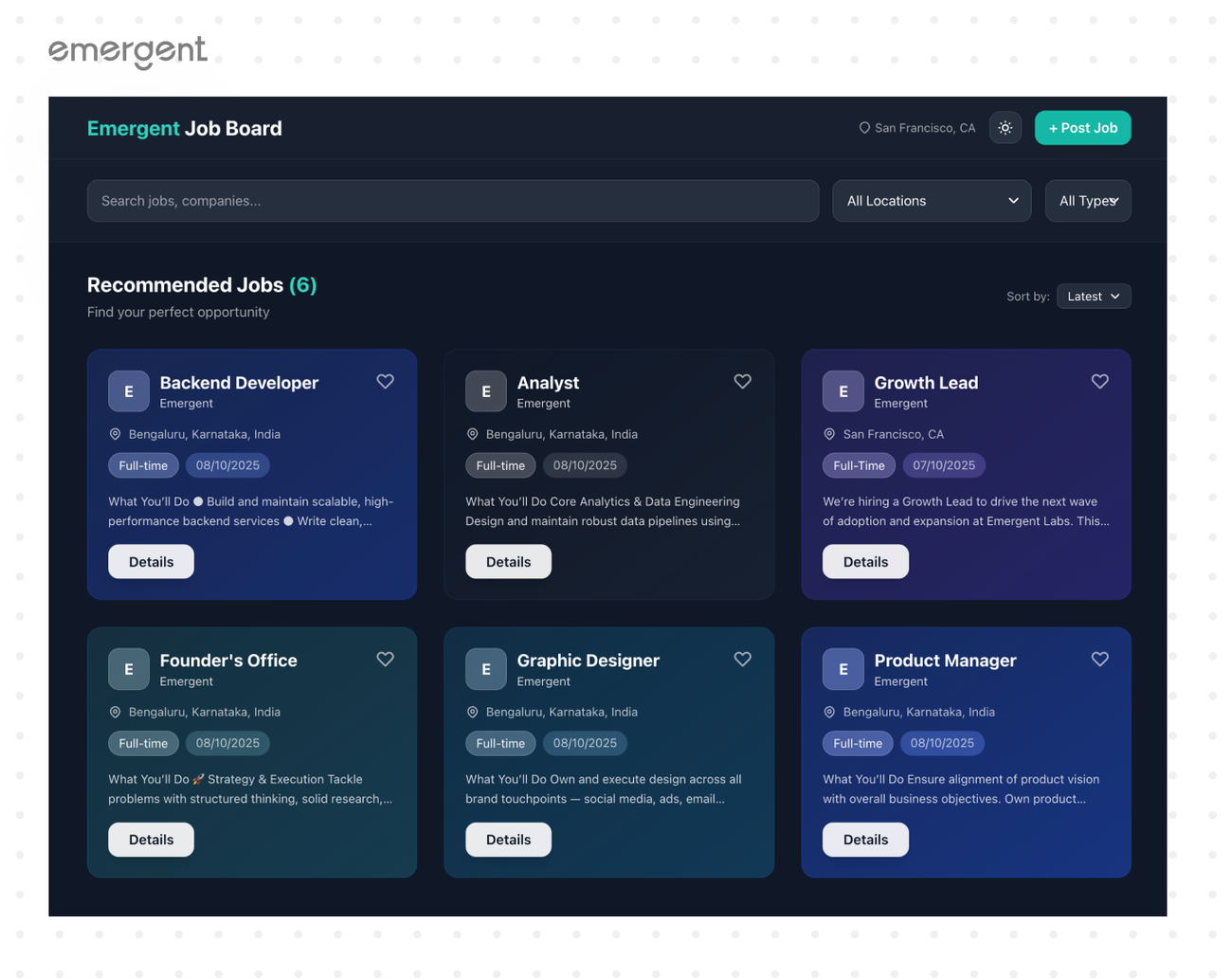Screen dimensions: 1232x978
Task: Click the Search jobs, companies field
Action: coord(452,201)
